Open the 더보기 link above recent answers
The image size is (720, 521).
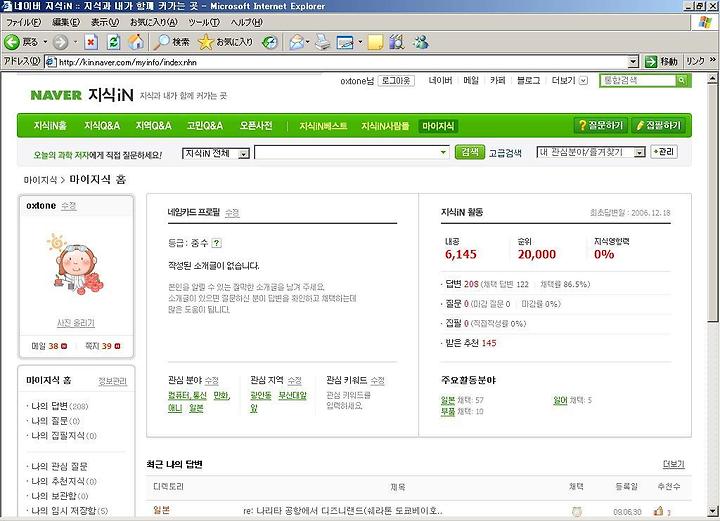tap(674, 465)
